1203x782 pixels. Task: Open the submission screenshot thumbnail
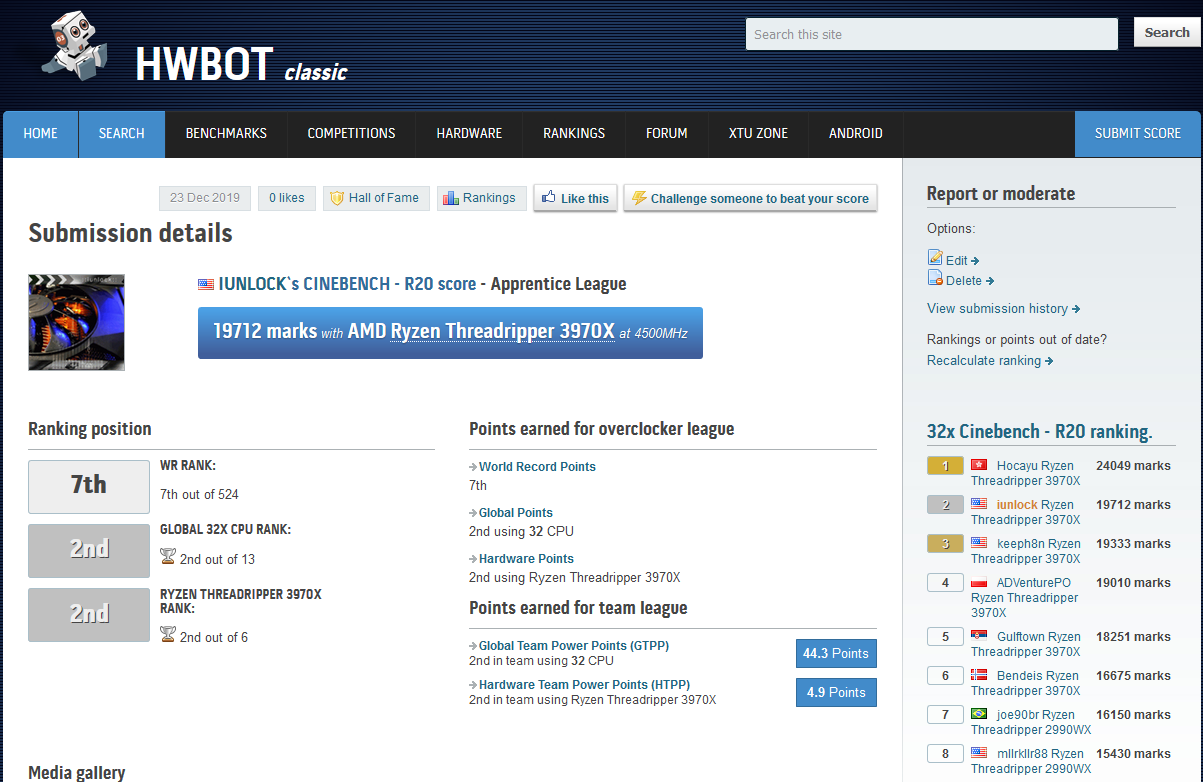pyautogui.click(x=77, y=322)
